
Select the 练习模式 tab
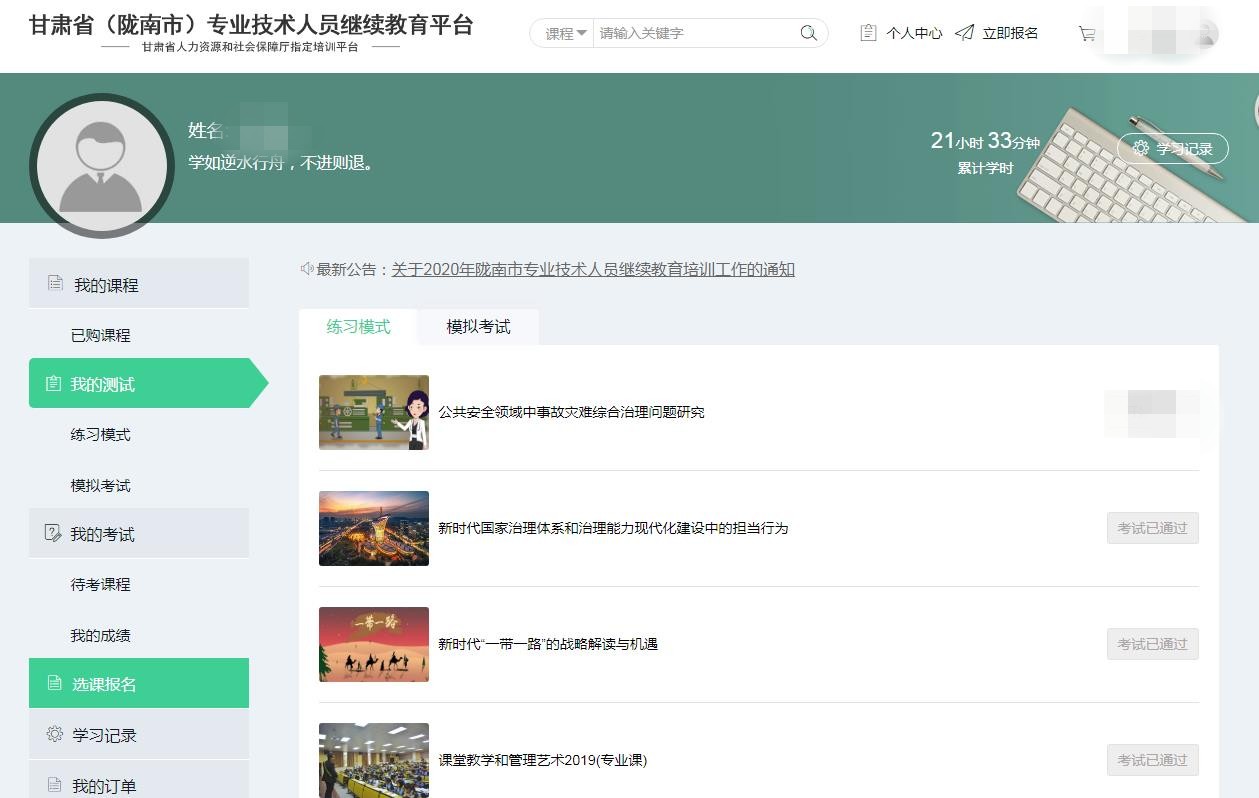[x=358, y=327]
